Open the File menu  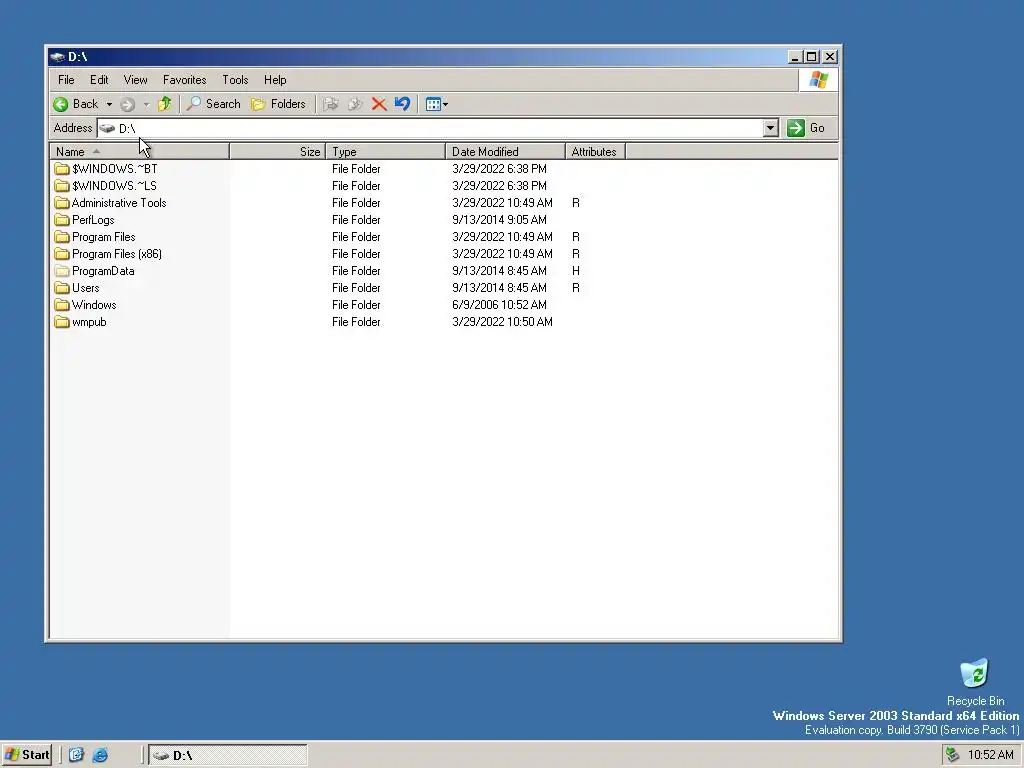(x=66, y=80)
